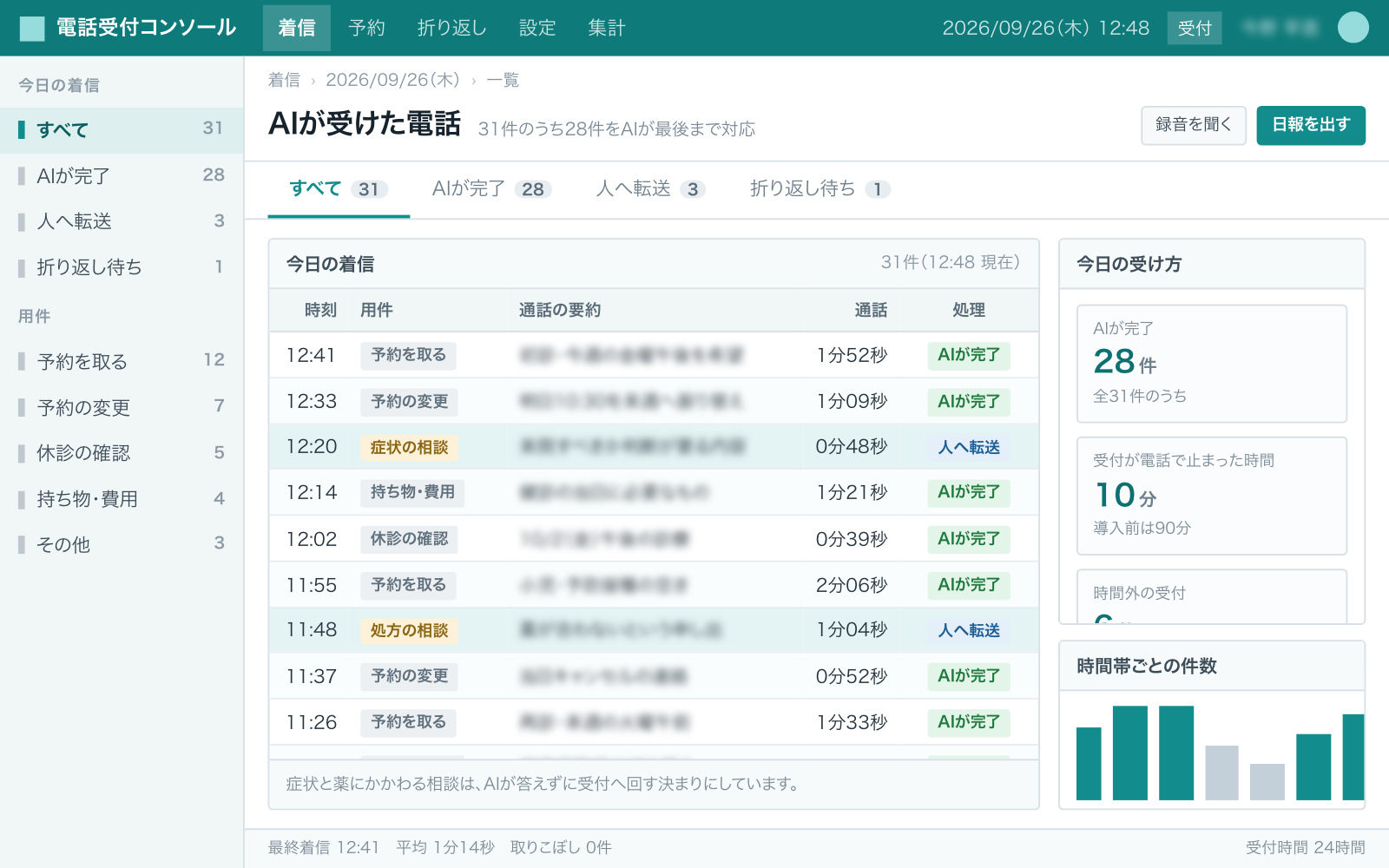Screen dimensions: 1389x868
Task: Click the 用件 column header
Action: tap(377, 310)
